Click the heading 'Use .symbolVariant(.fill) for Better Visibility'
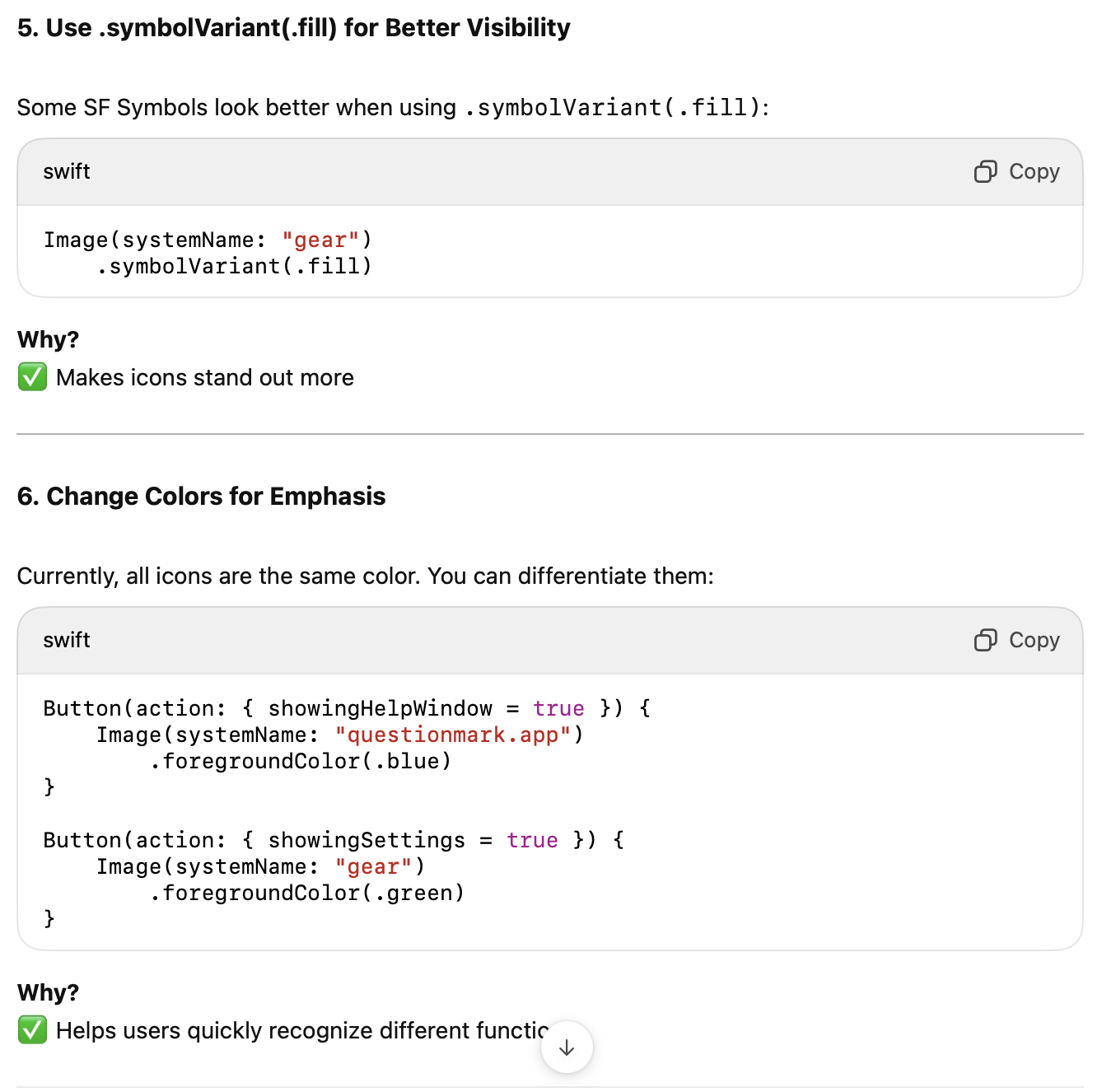 tap(293, 27)
